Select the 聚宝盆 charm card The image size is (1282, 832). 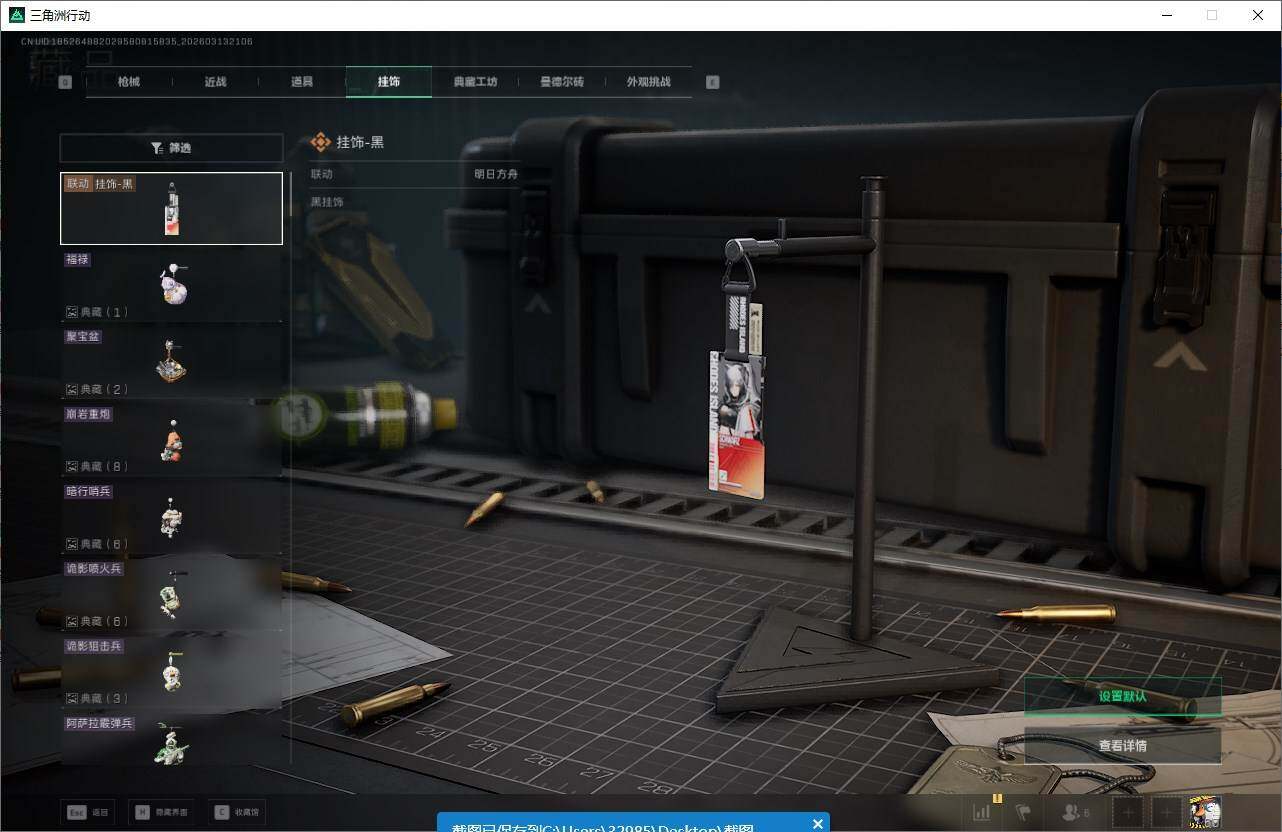click(171, 362)
